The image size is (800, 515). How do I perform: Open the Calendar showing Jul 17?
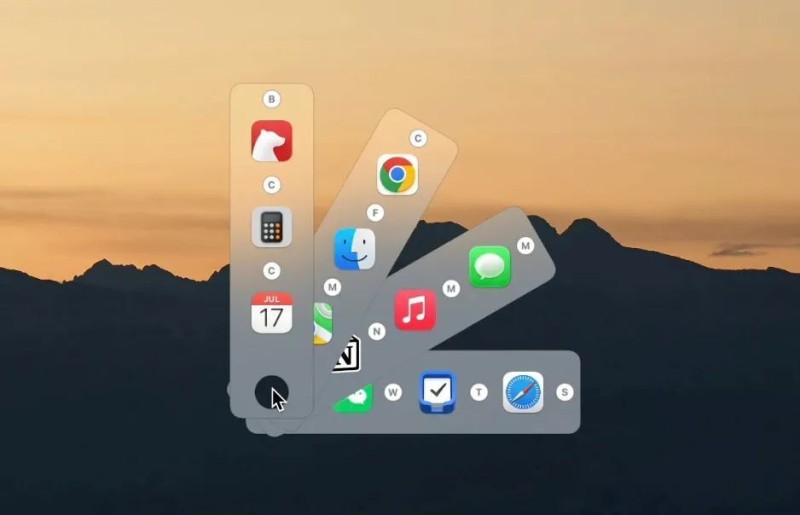pyautogui.click(x=271, y=312)
